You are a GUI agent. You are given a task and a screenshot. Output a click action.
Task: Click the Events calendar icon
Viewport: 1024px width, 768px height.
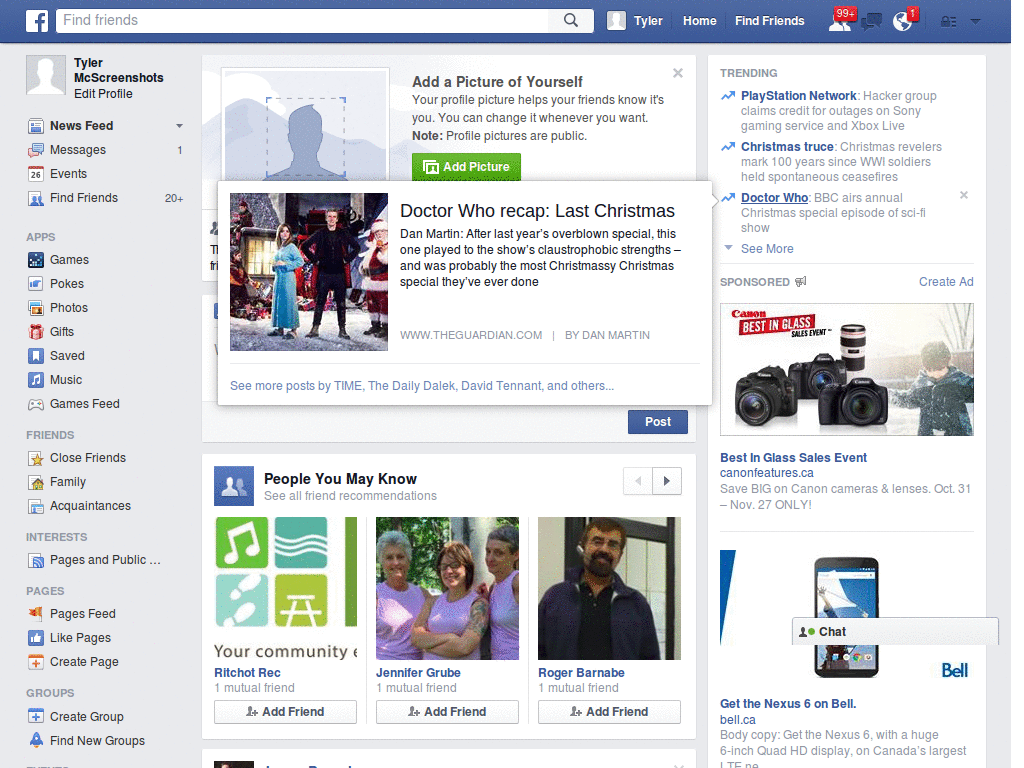click(36, 174)
